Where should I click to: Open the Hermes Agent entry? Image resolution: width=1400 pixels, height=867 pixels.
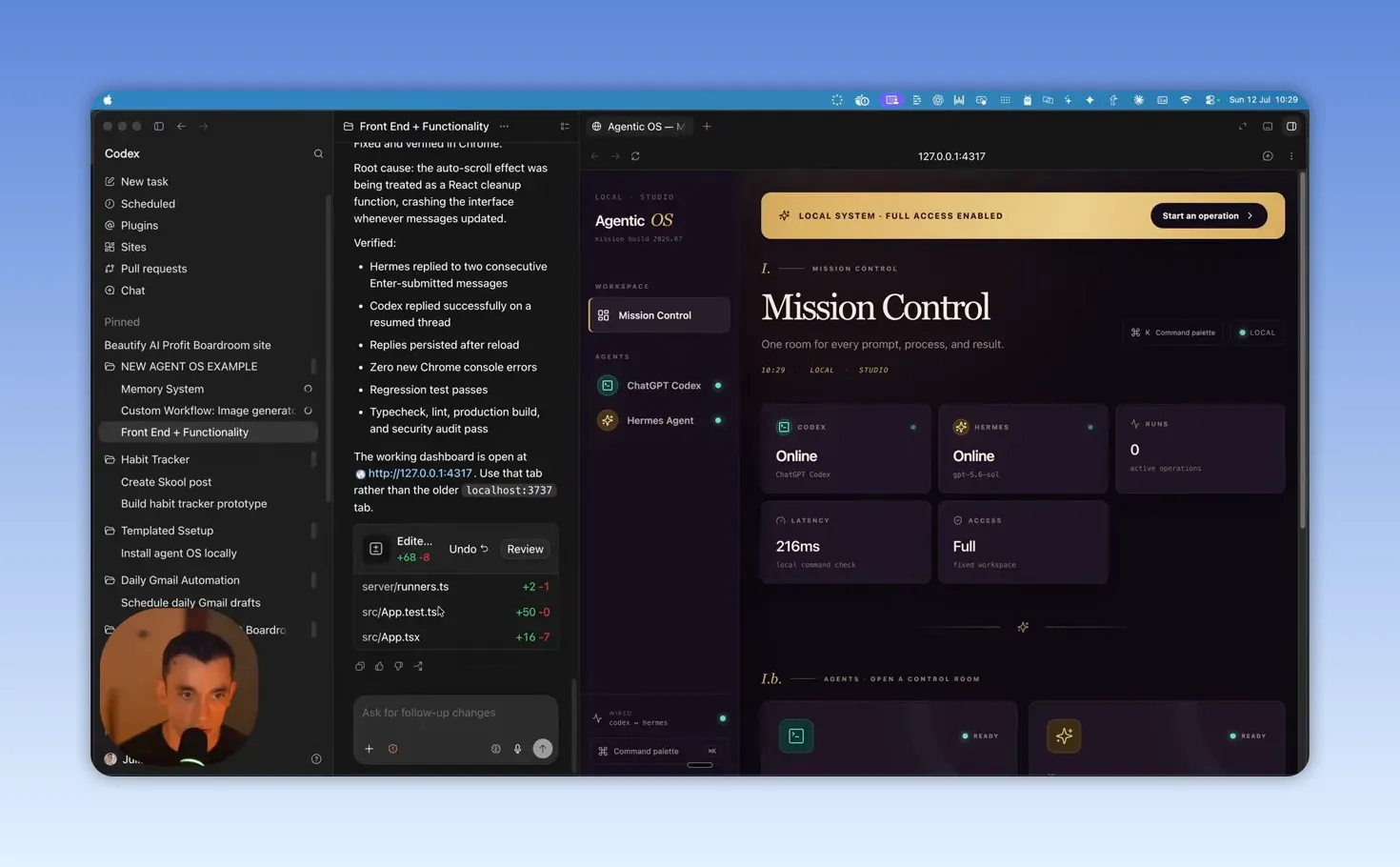point(659,420)
